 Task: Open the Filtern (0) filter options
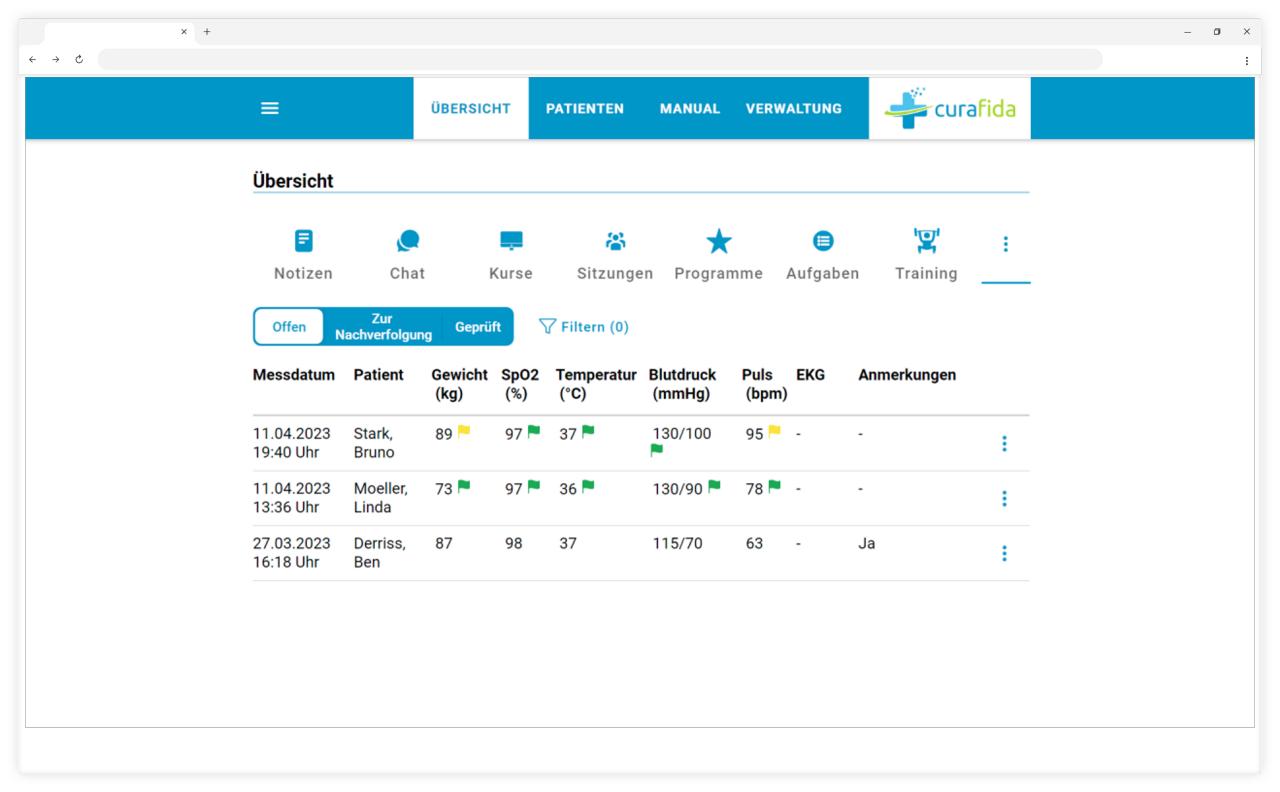coord(584,327)
